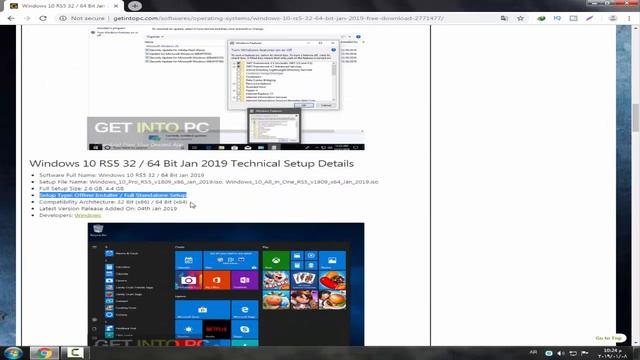The height and width of the screenshot is (360, 640).
Task: Open the volume tray icon
Action: click(x=561, y=353)
